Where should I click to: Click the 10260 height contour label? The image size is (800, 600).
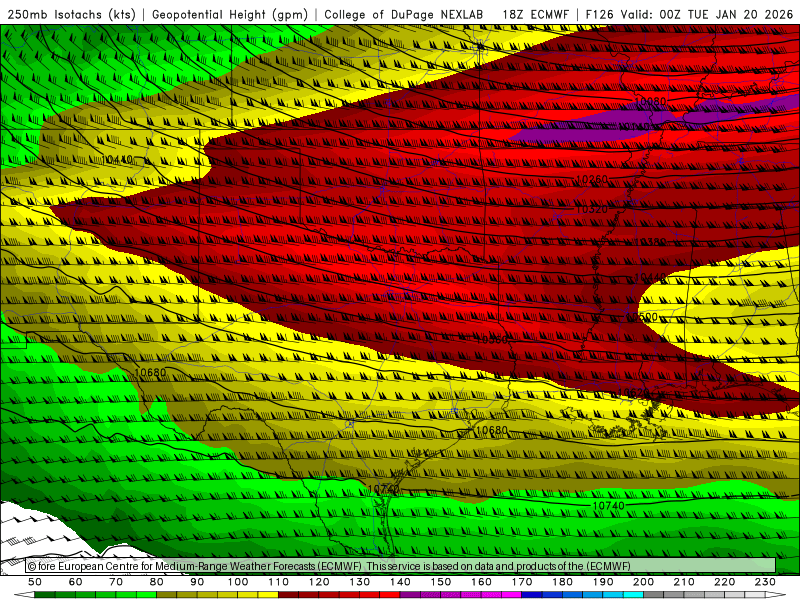point(592,180)
